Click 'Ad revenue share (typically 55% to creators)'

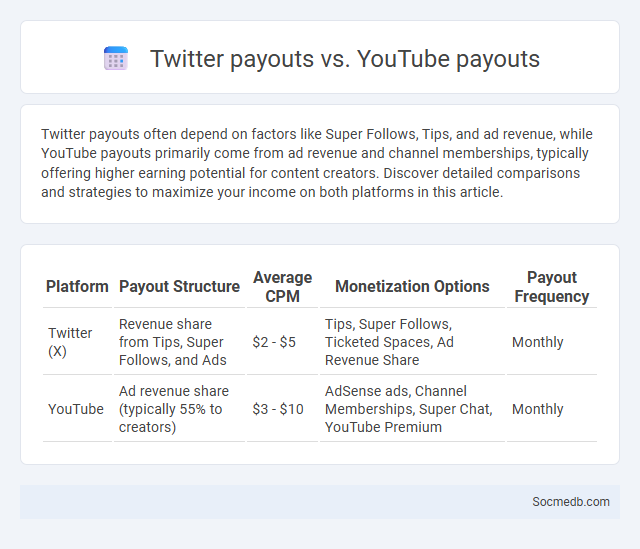[174, 409]
